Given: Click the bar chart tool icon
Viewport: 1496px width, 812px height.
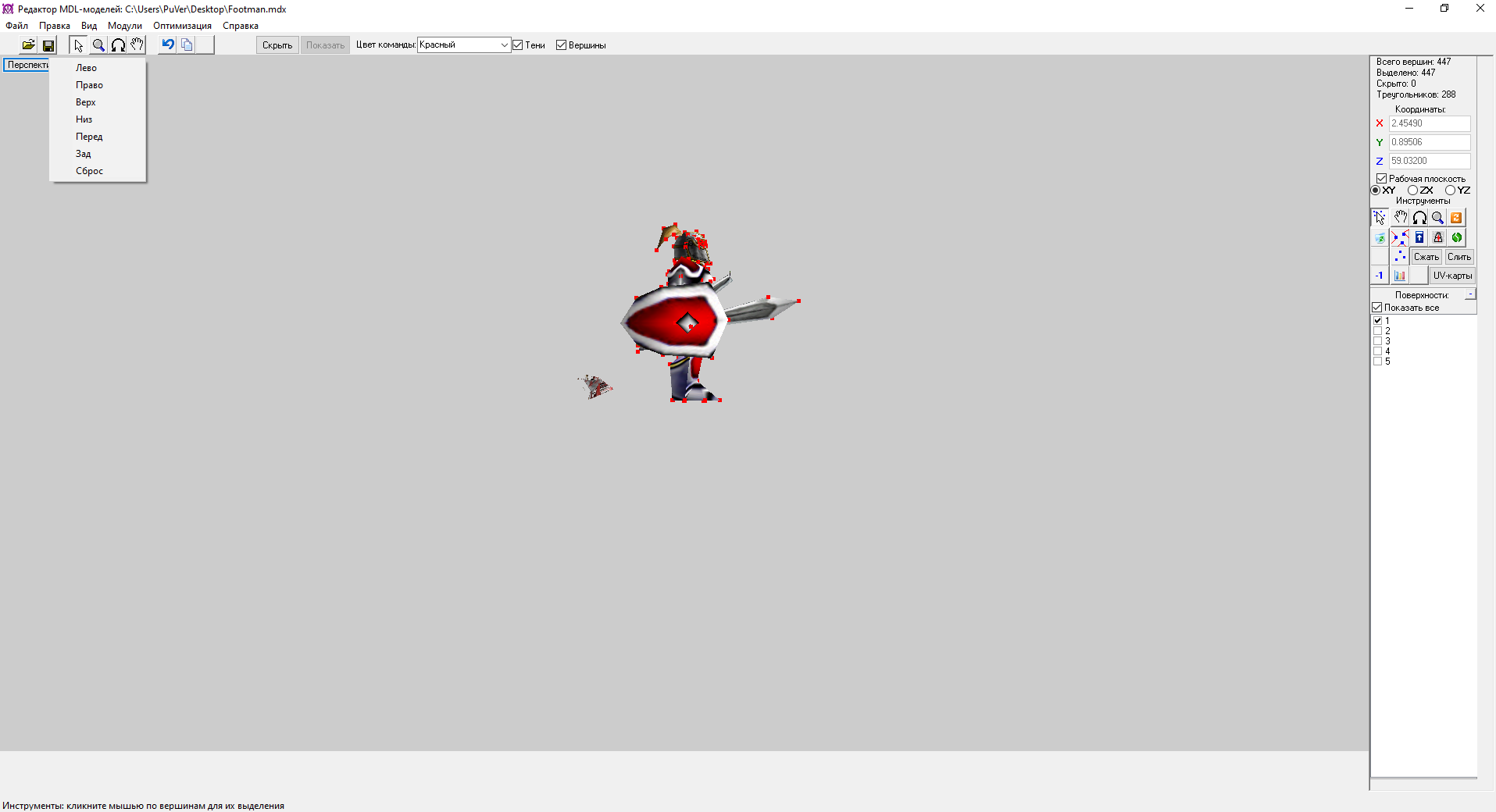Looking at the screenshot, I should (1400, 276).
